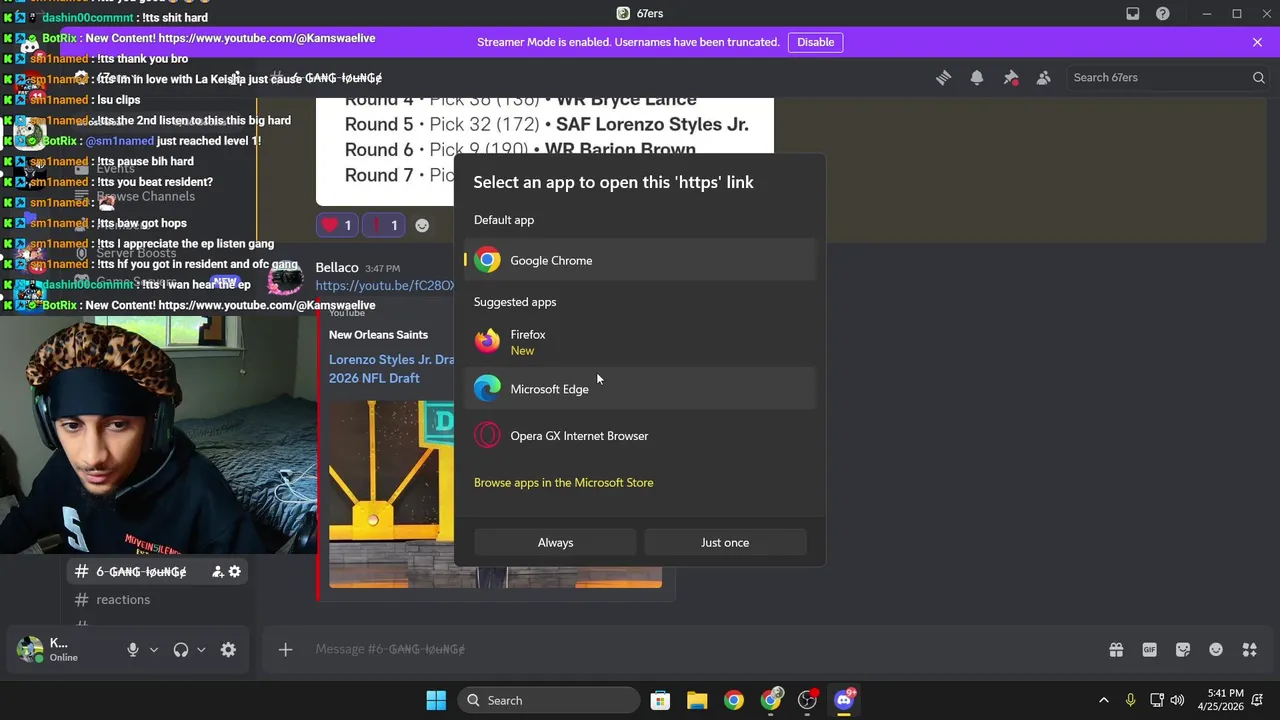Screen dimensions: 1280x720
Task: Click the exclamation reaction with count 1
Action: (x=384, y=225)
